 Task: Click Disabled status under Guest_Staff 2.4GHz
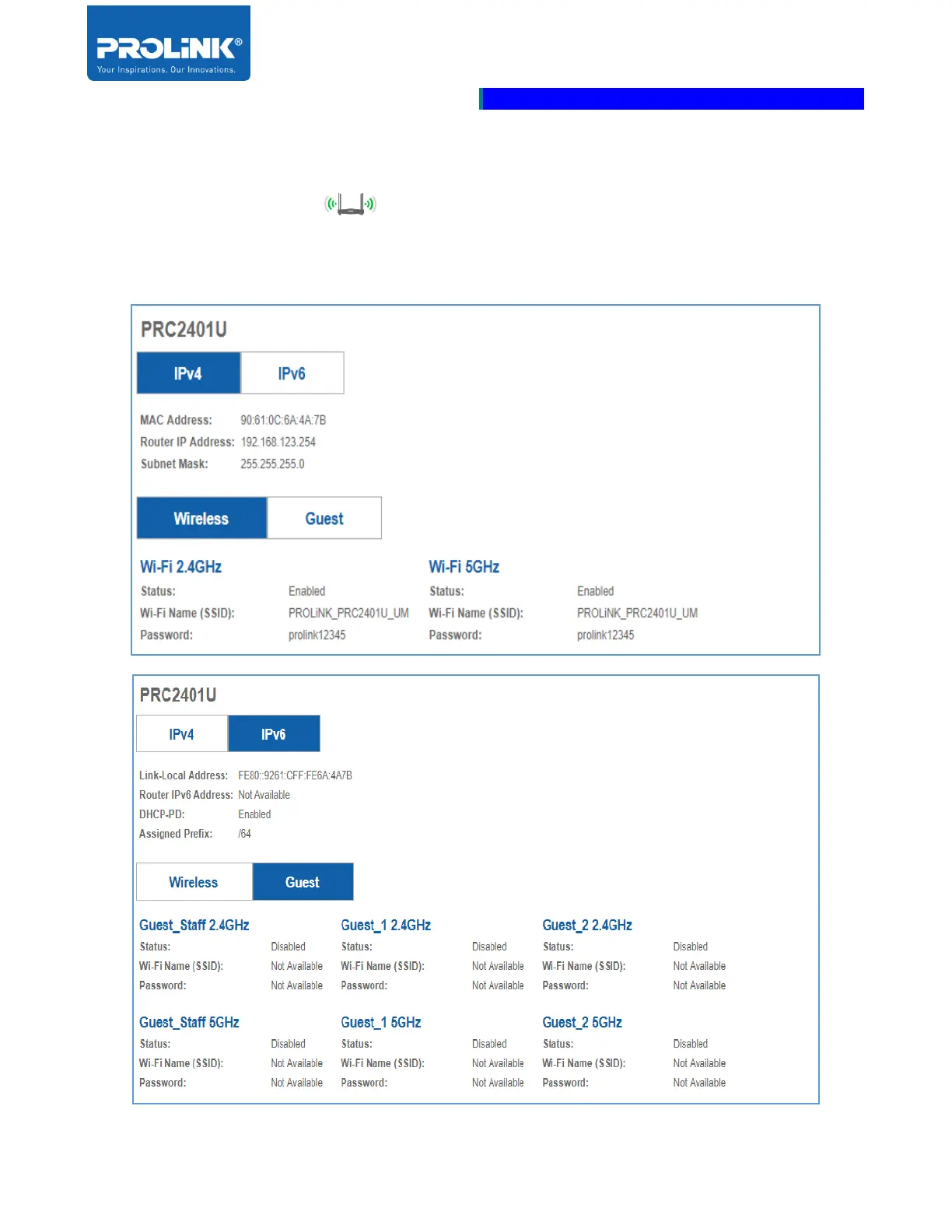(x=288, y=947)
